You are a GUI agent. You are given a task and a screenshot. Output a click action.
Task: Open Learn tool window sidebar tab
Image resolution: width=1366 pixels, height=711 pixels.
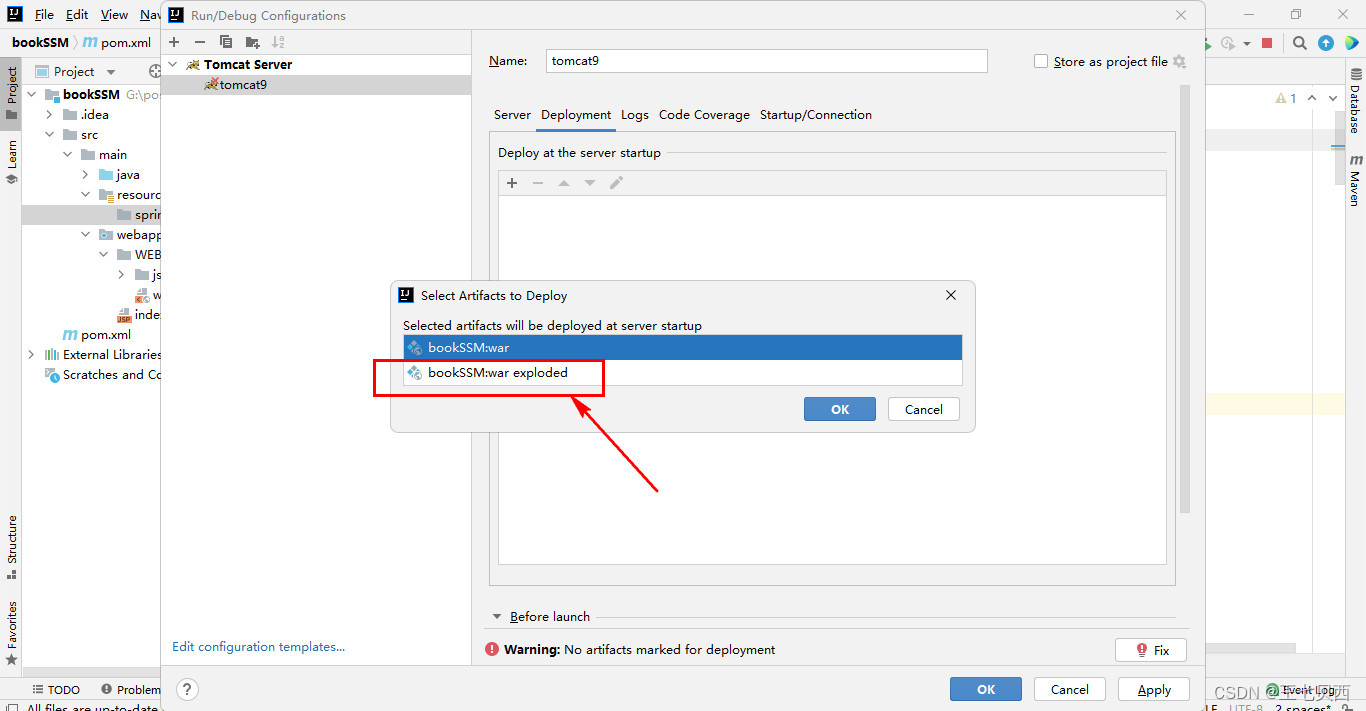(x=12, y=162)
